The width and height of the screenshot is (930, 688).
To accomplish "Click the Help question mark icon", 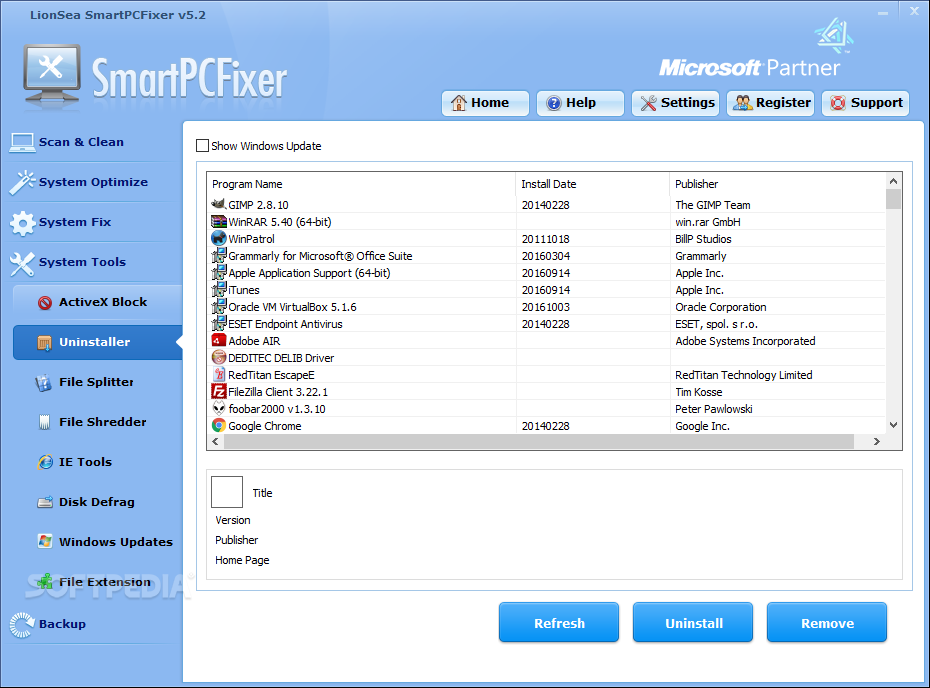I will click(553, 103).
